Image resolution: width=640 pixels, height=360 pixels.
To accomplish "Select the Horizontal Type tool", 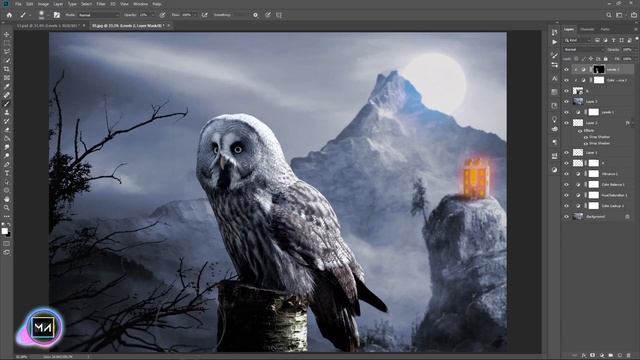I will point(7,173).
